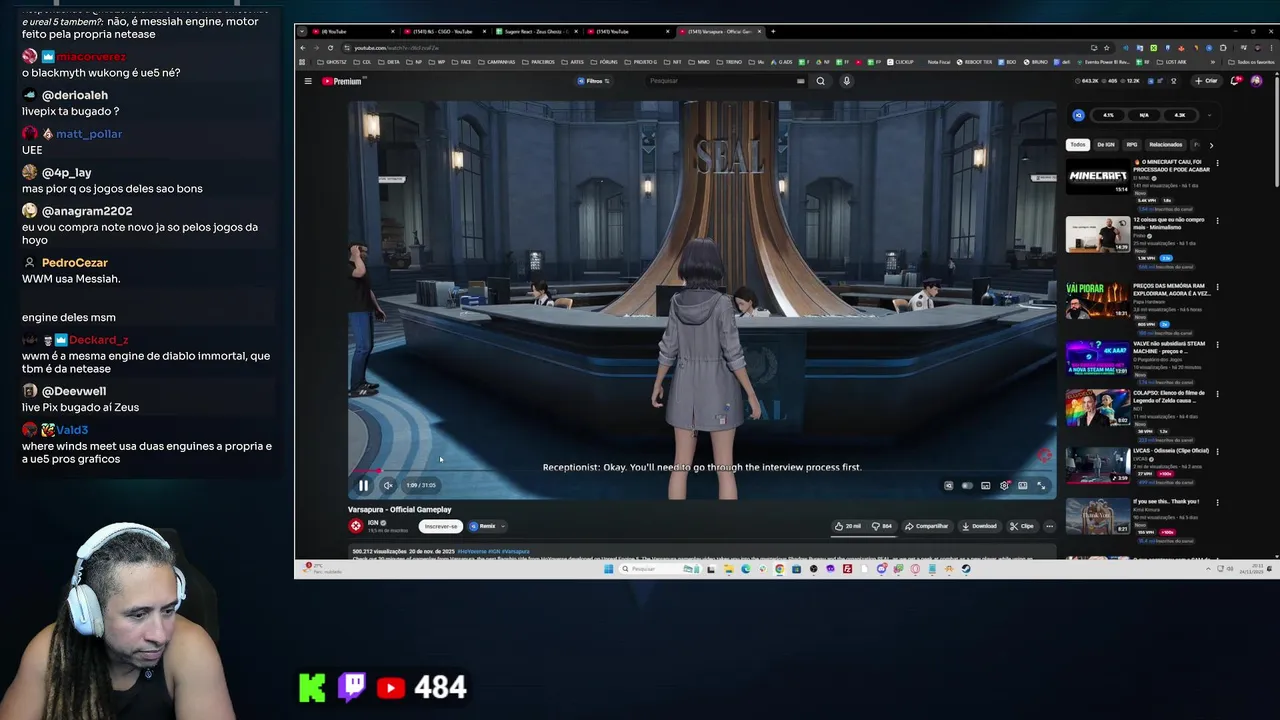Click the Filtros button in YouTube header
This screenshot has height=720, width=1280.
click(x=594, y=81)
